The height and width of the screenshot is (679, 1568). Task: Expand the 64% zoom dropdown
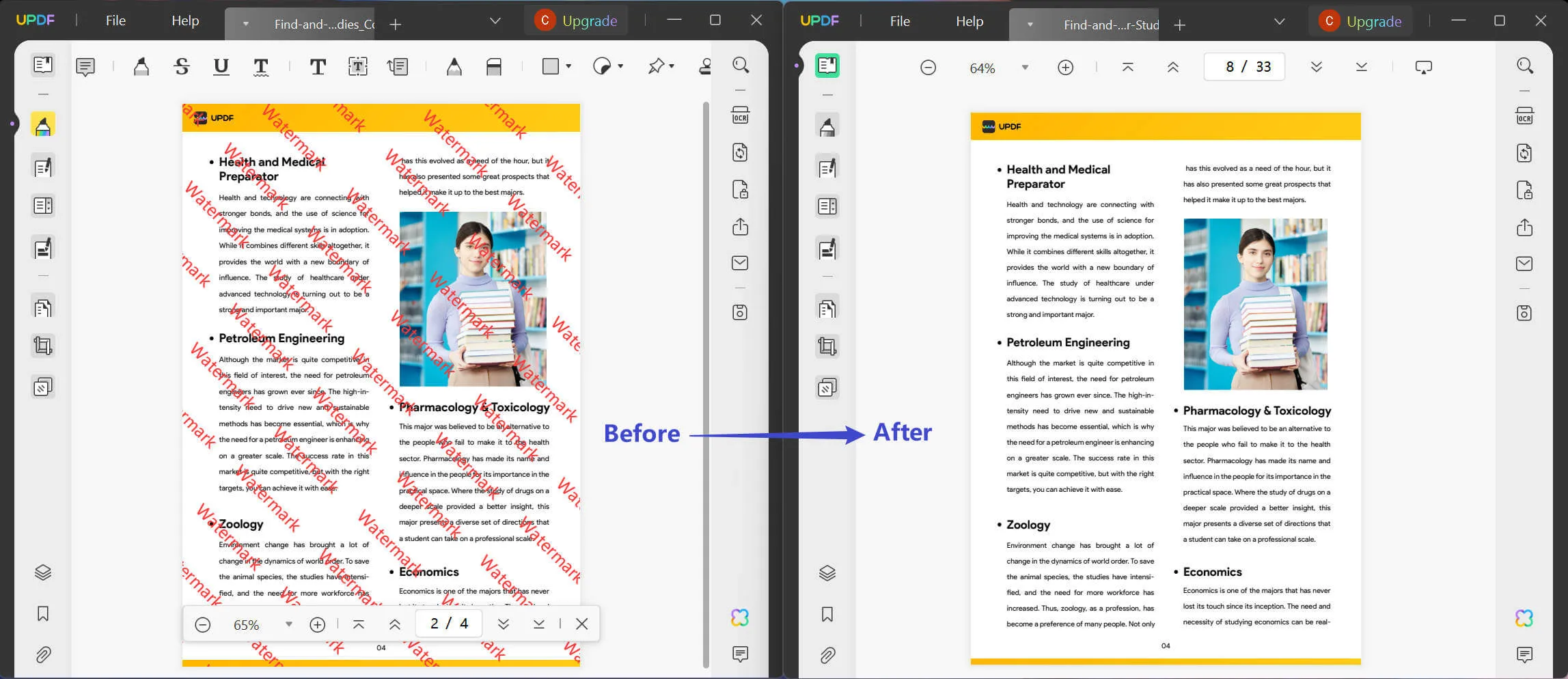click(x=1025, y=68)
